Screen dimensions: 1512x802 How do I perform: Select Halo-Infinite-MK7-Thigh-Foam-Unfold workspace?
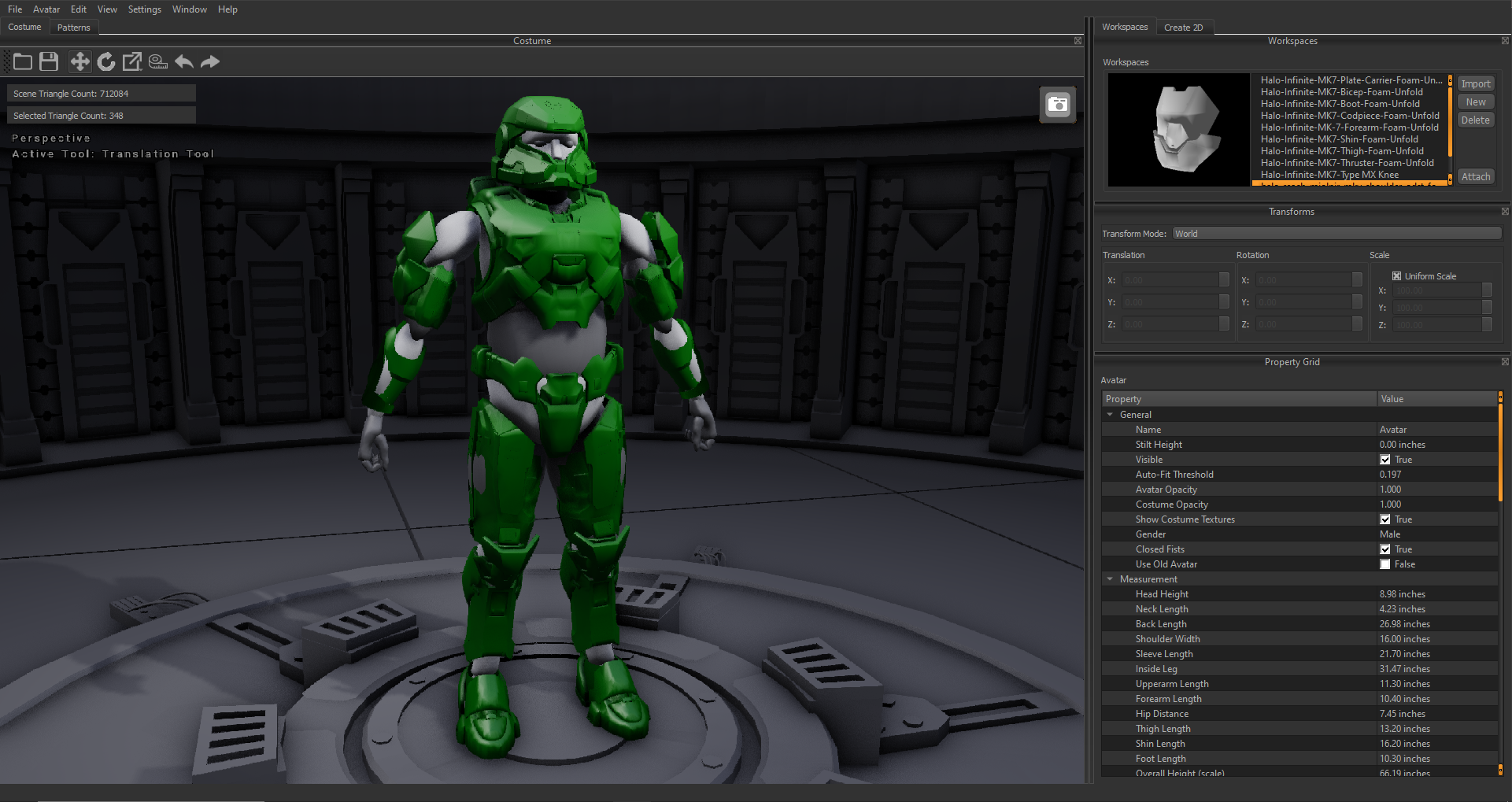click(x=1342, y=151)
